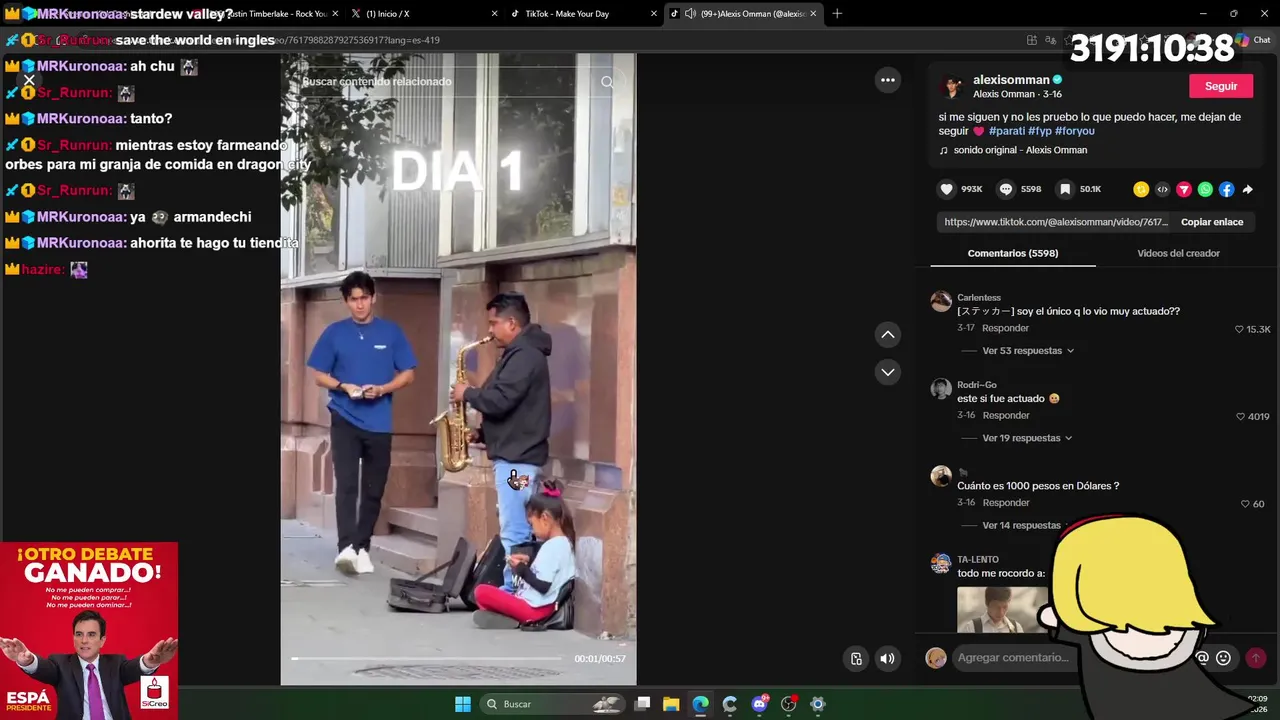Screen dimensions: 1280x720
Task: Switch to 'Videos del creador' tab
Action: [1178, 253]
